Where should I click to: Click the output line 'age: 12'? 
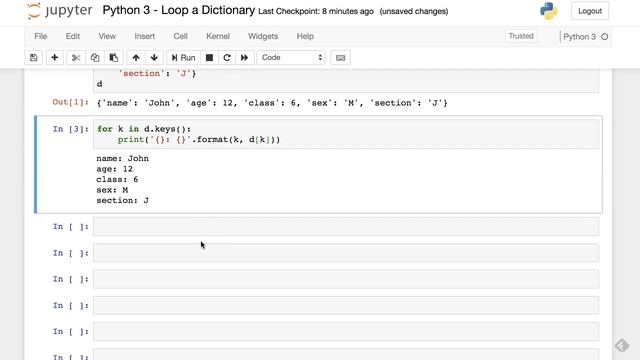[x=115, y=169]
